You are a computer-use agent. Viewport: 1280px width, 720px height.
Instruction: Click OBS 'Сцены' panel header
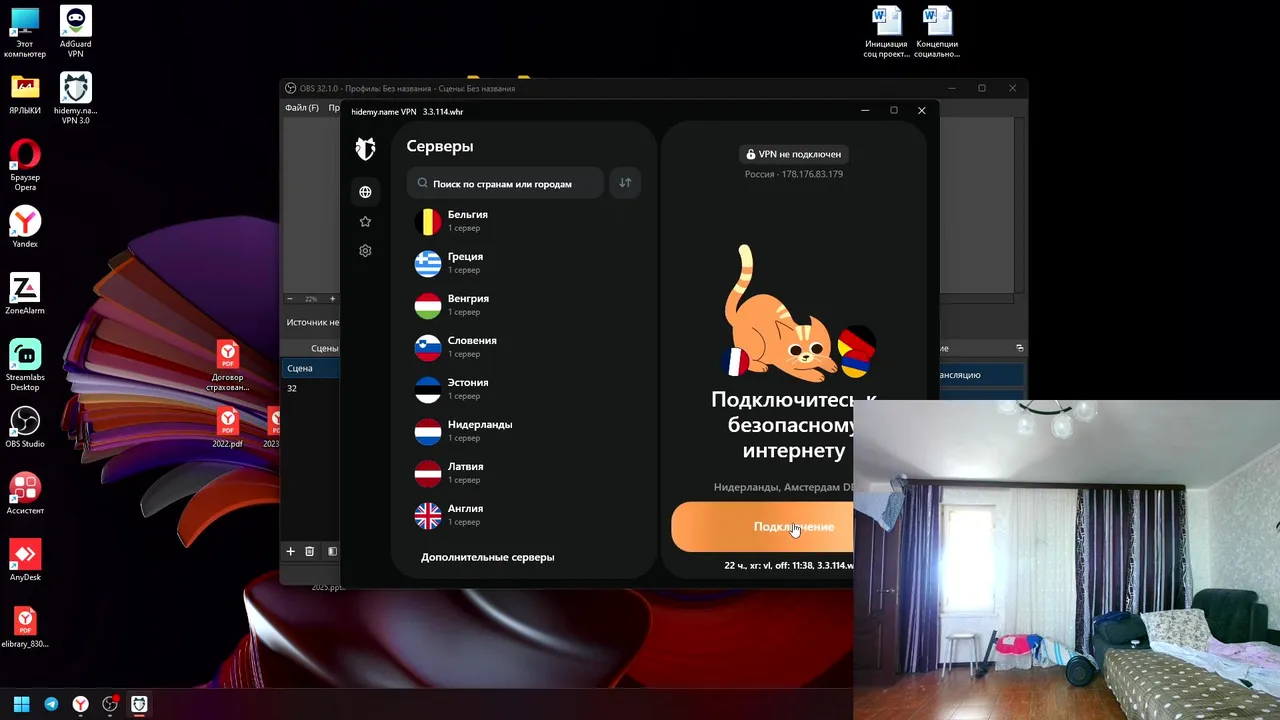point(323,348)
